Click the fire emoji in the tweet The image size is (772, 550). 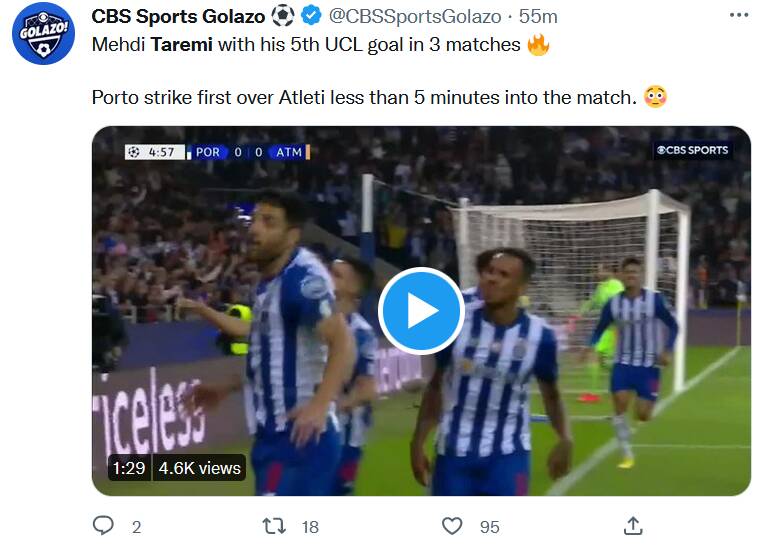[x=538, y=45]
